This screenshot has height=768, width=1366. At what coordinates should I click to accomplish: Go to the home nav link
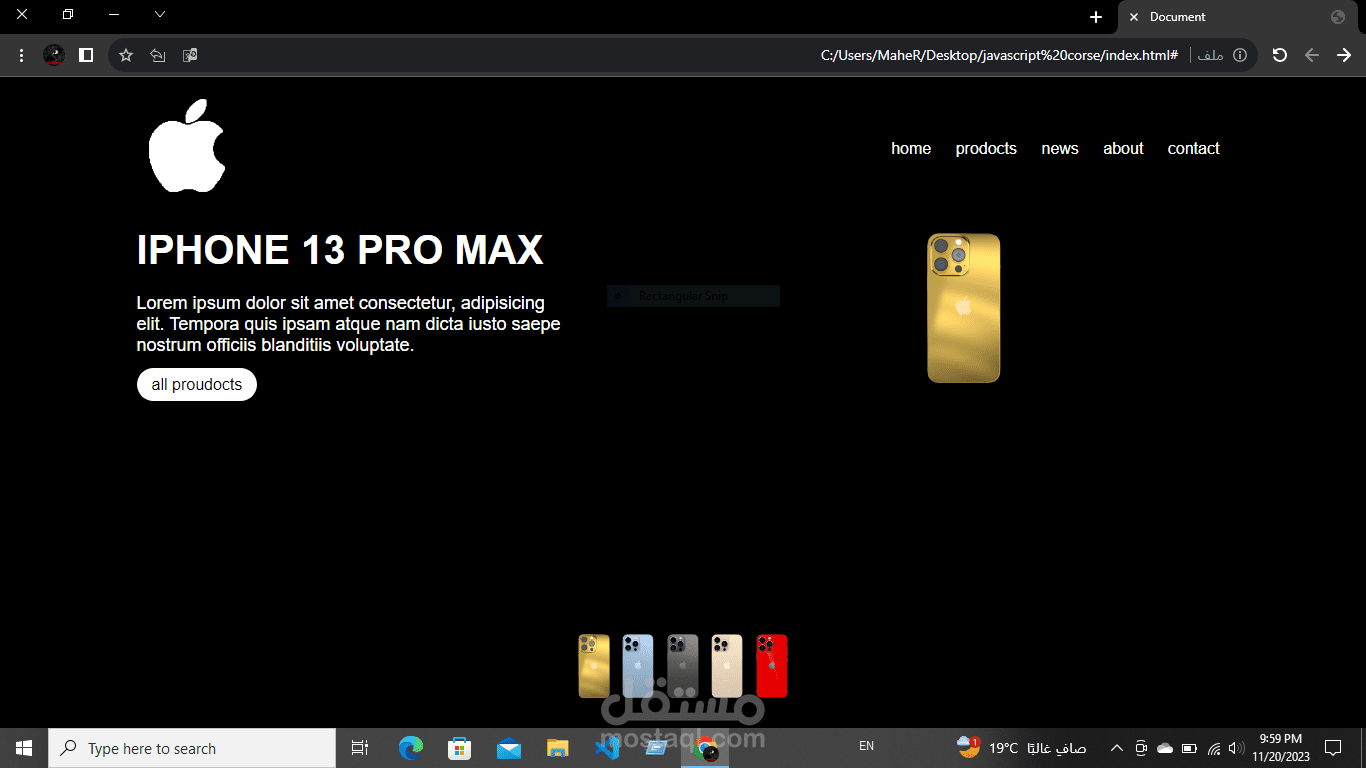[911, 149]
